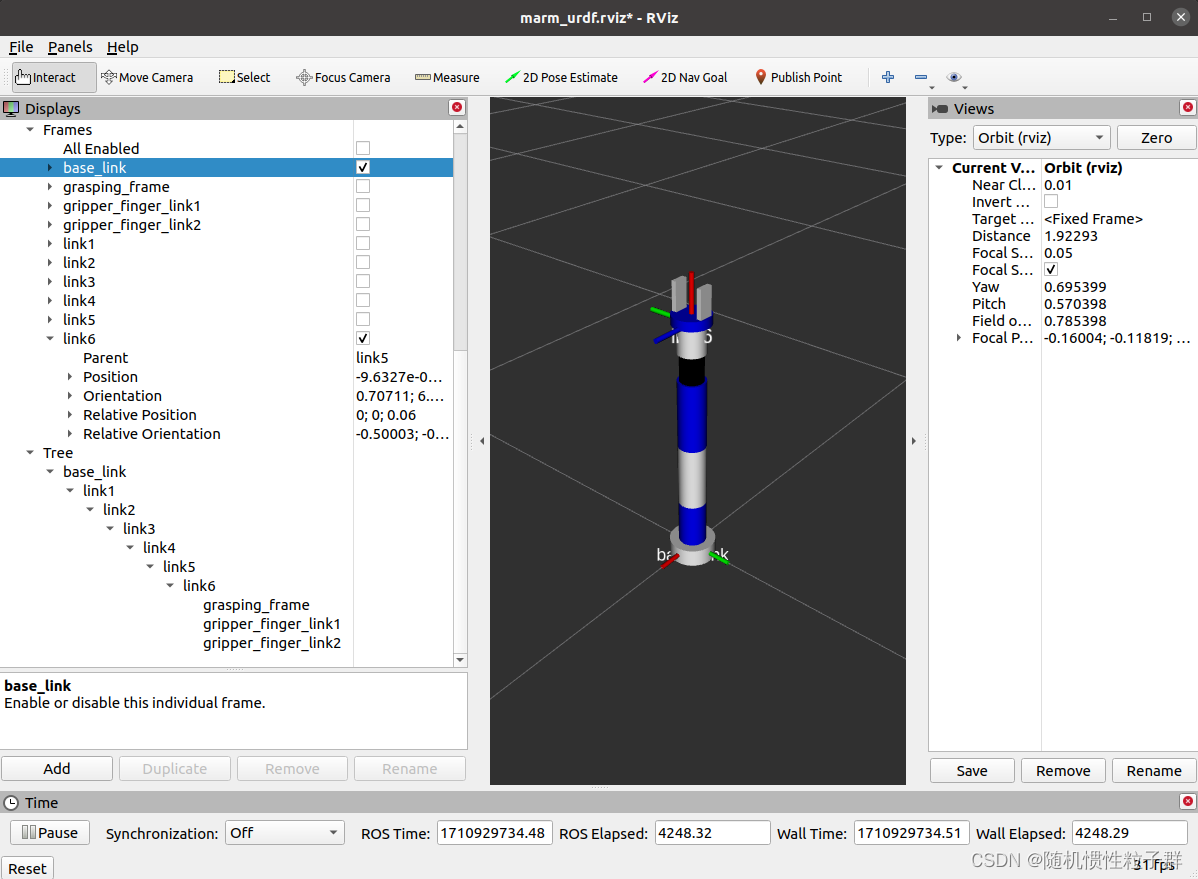Open the view Type dropdown
This screenshot has width=1198, height=879.
click(1041, 138)
